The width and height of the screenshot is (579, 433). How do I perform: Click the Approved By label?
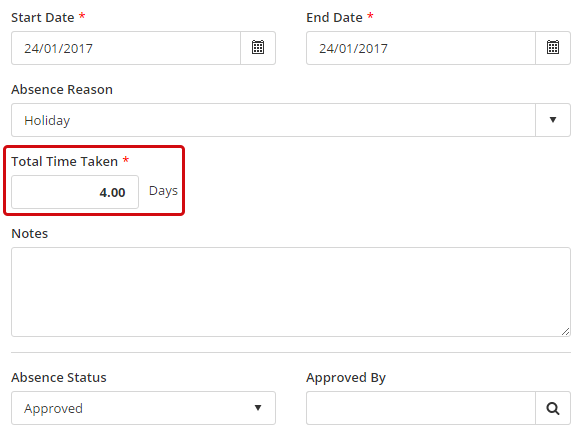(x=346, y=378)
